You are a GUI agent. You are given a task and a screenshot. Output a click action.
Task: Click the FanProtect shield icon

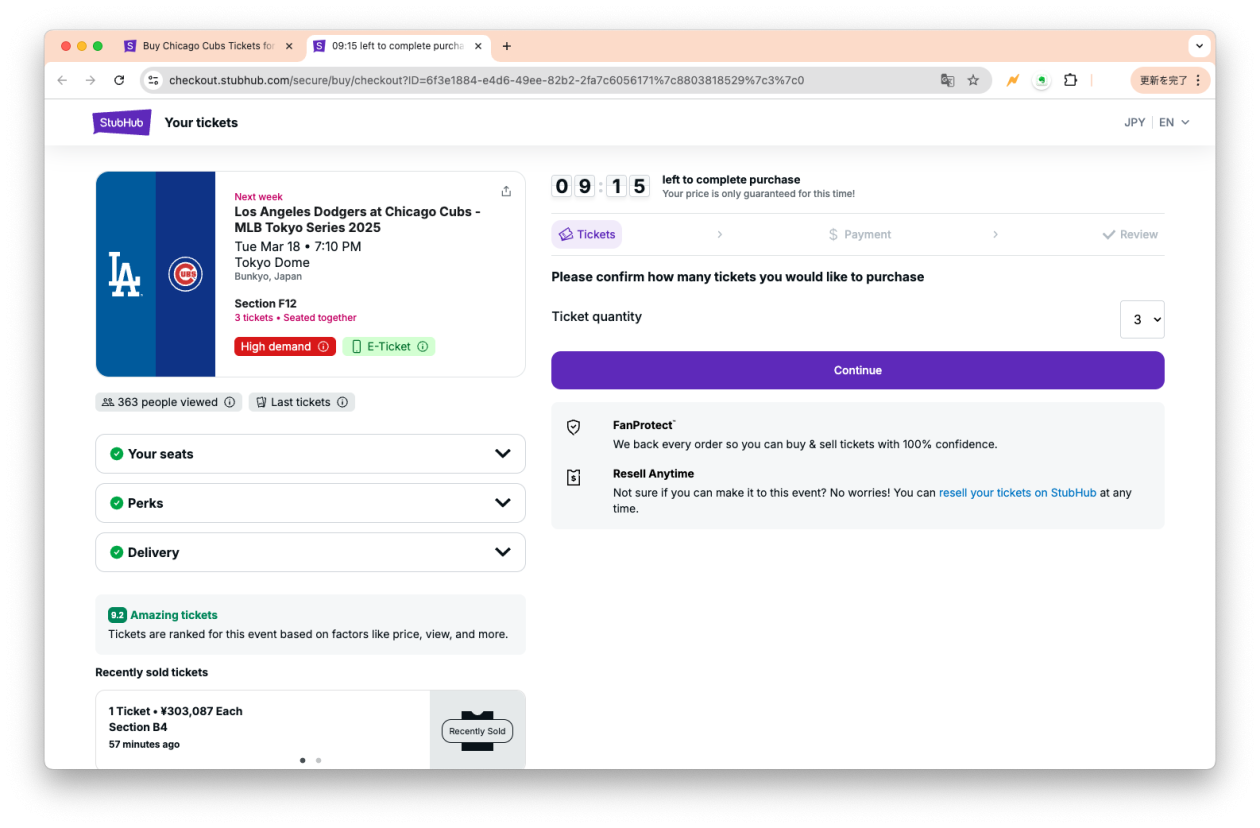573,427
